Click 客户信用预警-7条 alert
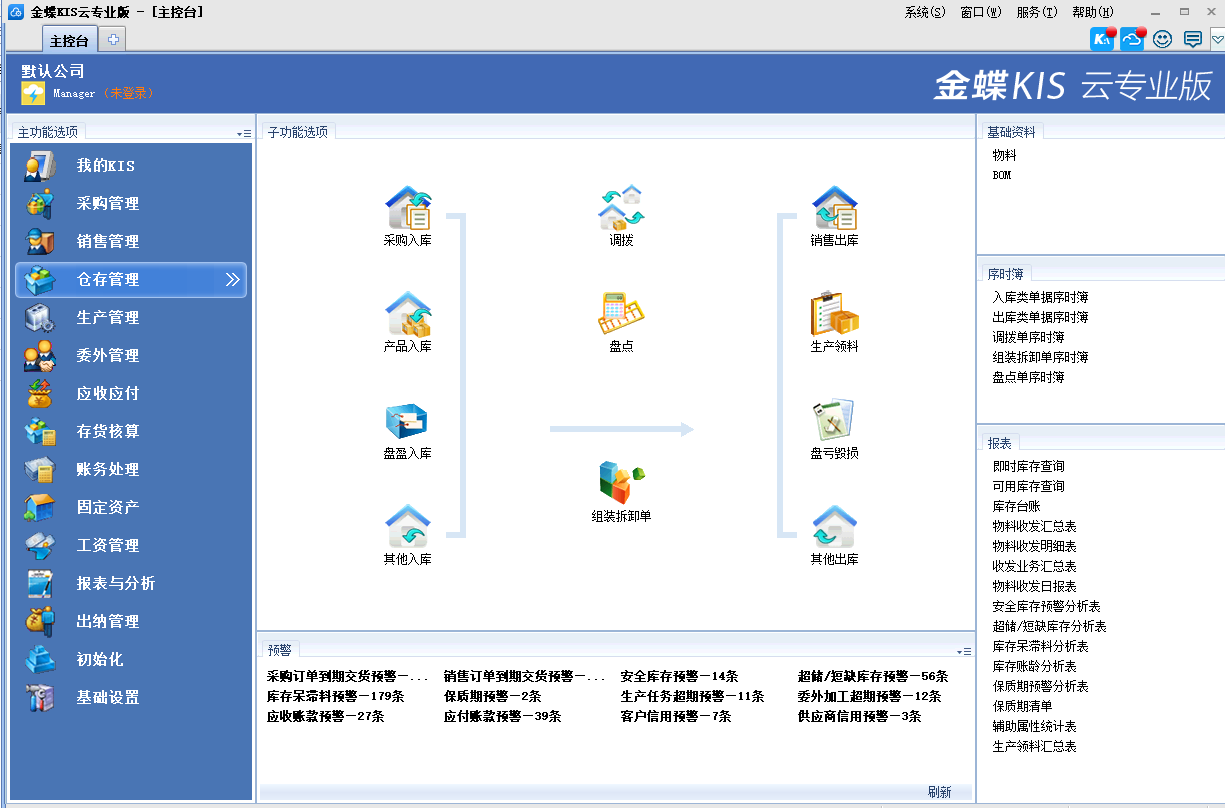 pyautogui.click(x=675, y=716)
